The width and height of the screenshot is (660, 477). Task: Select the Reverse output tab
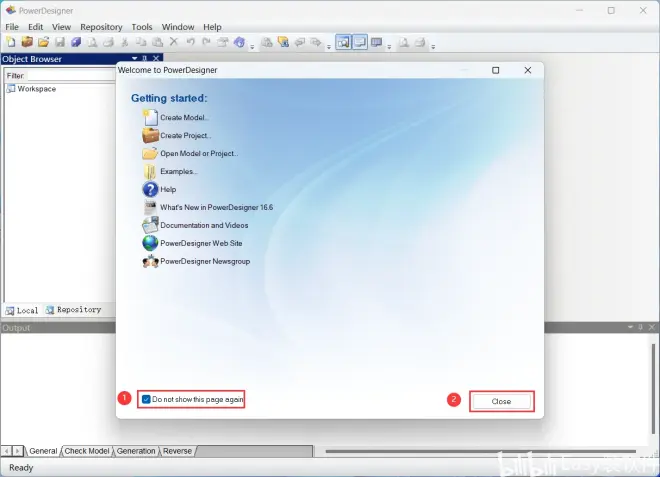(177, 451)
